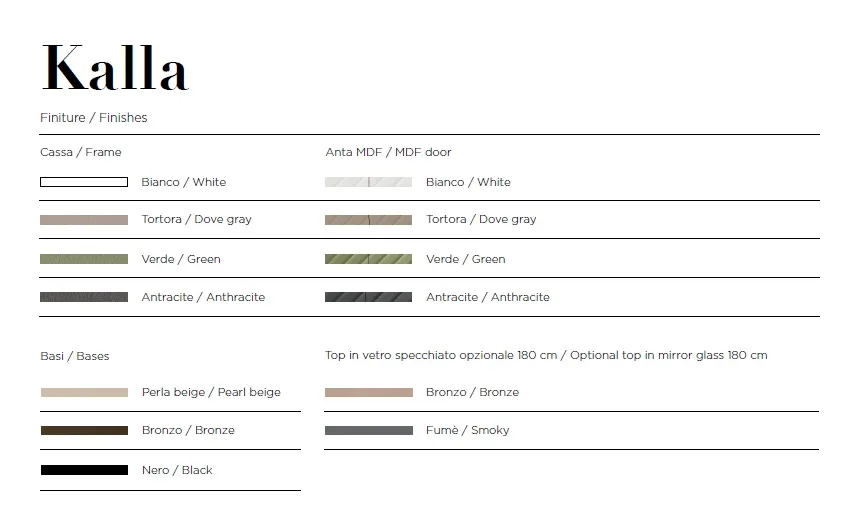Image resolution: width=845 pixels, height=529 pixels.
Task: Pick the Frame Anthracite swatch
Action: click(x=84, y=297)
